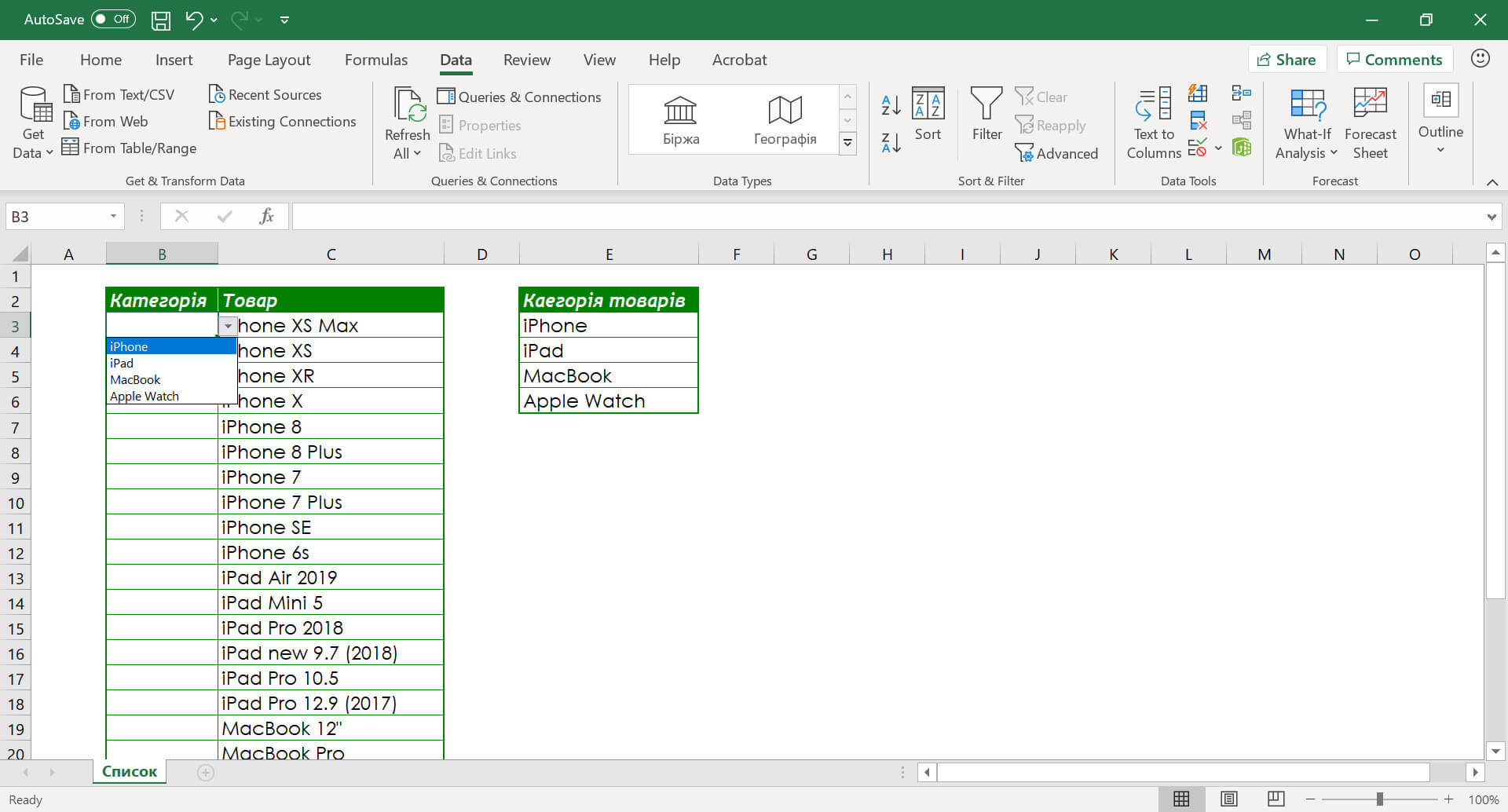Image resolution: width=1508 pixels, height=812 pixels.
Task: Click the Undo arrow icon
Action: pyautogui.click(x=193, y=20)
